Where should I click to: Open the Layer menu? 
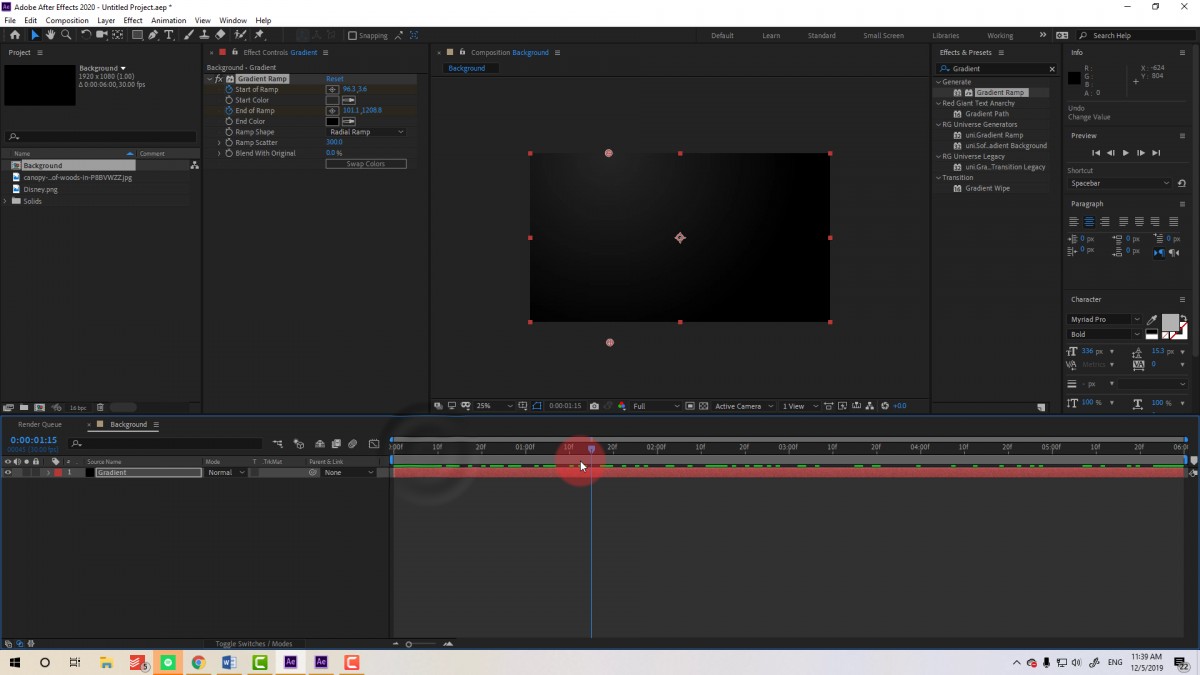coord(106,20)
